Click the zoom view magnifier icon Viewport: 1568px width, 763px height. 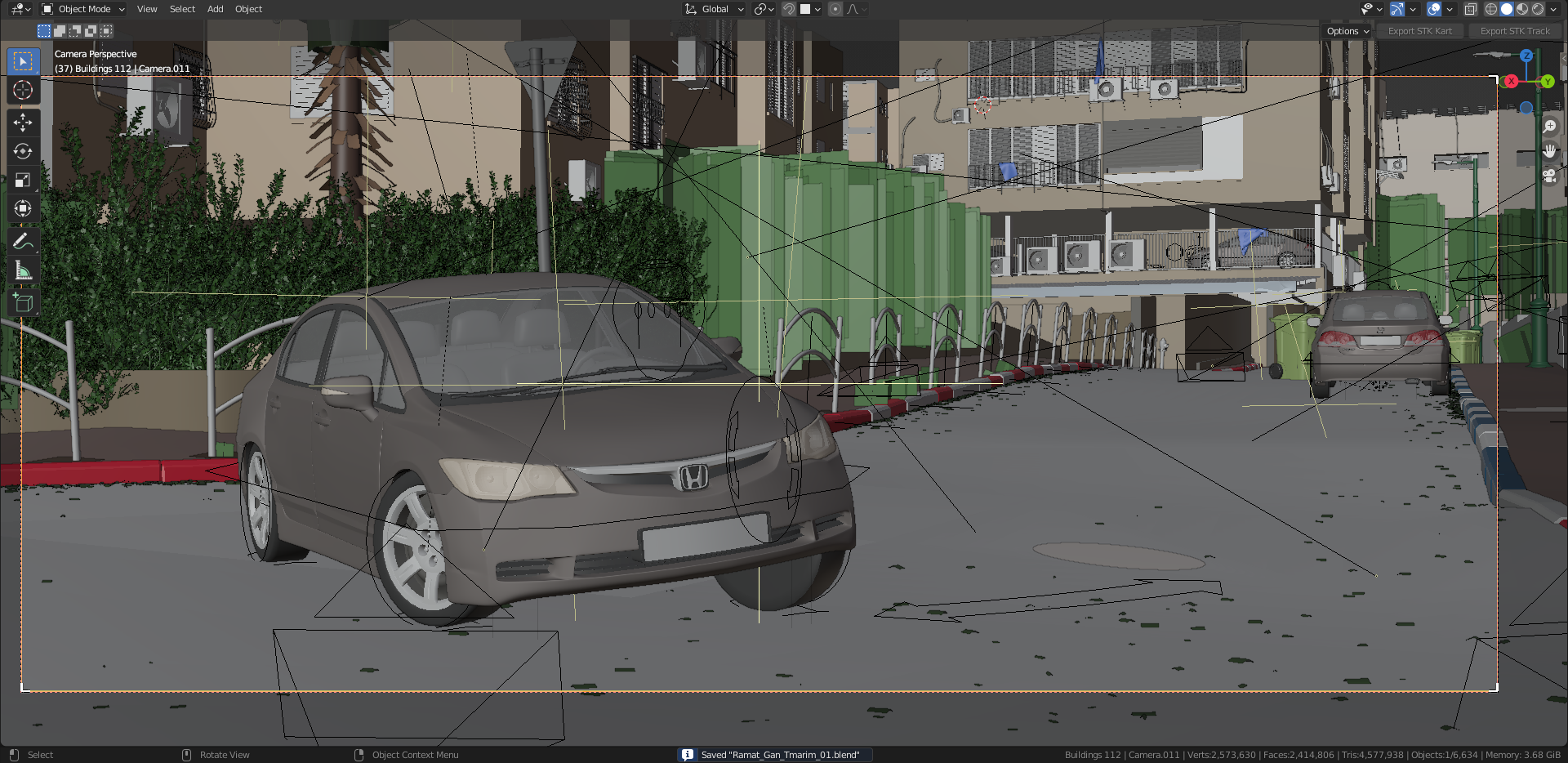(x=1549, y=127)
